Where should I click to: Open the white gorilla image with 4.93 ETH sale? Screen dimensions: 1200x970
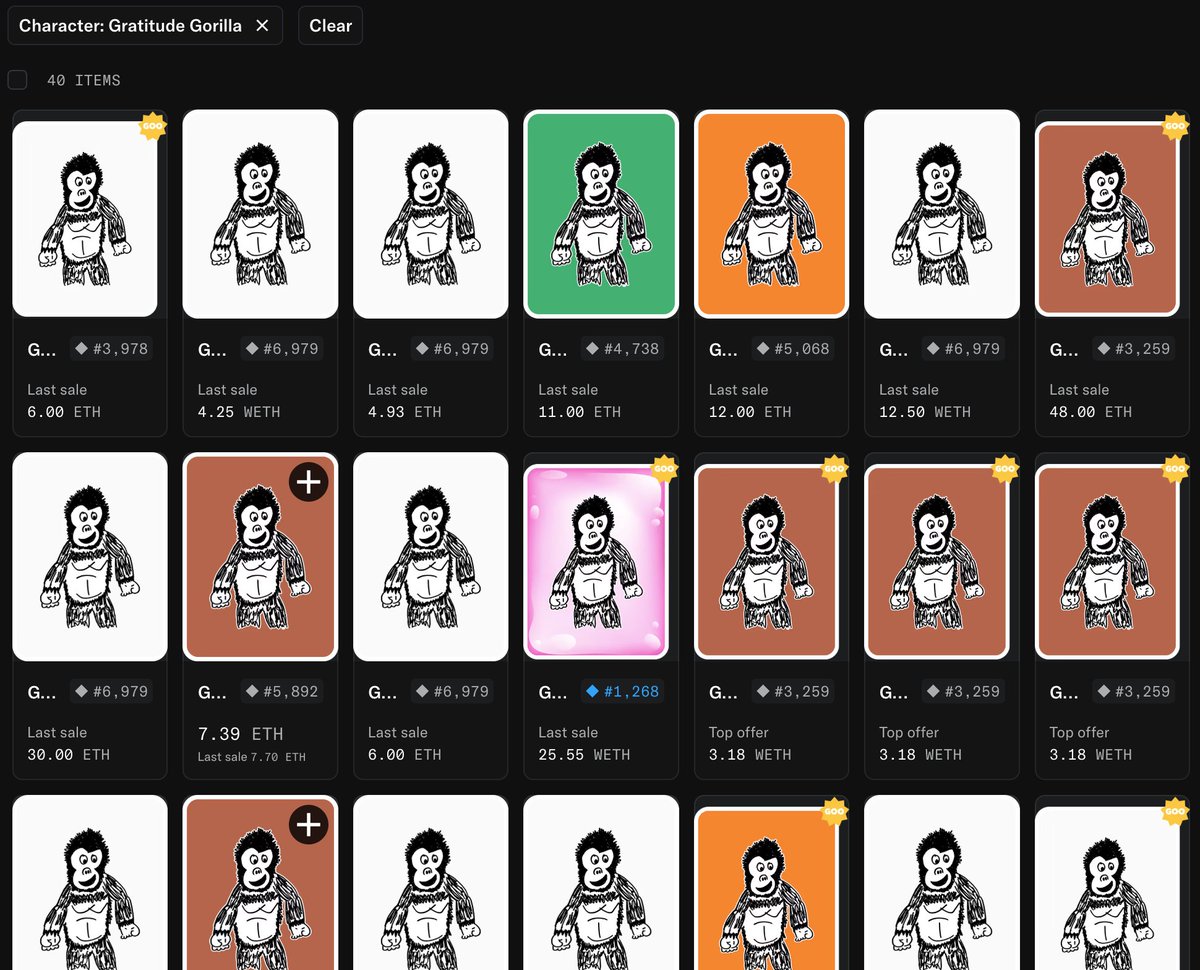(x=431, y=214)
